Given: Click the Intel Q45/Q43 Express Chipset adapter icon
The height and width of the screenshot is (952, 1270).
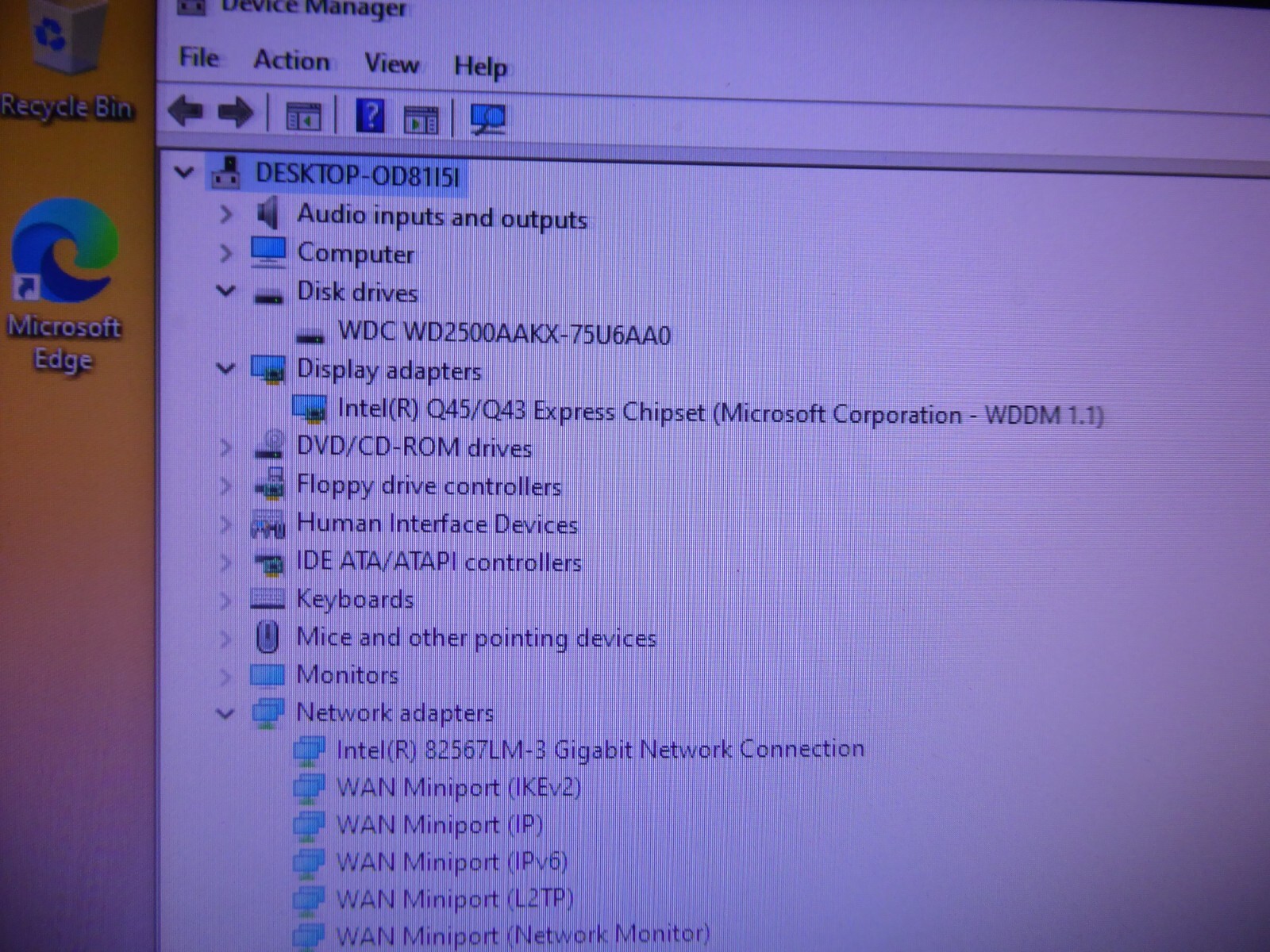Looking at the screenshot, I should click(x=310, y=408).
